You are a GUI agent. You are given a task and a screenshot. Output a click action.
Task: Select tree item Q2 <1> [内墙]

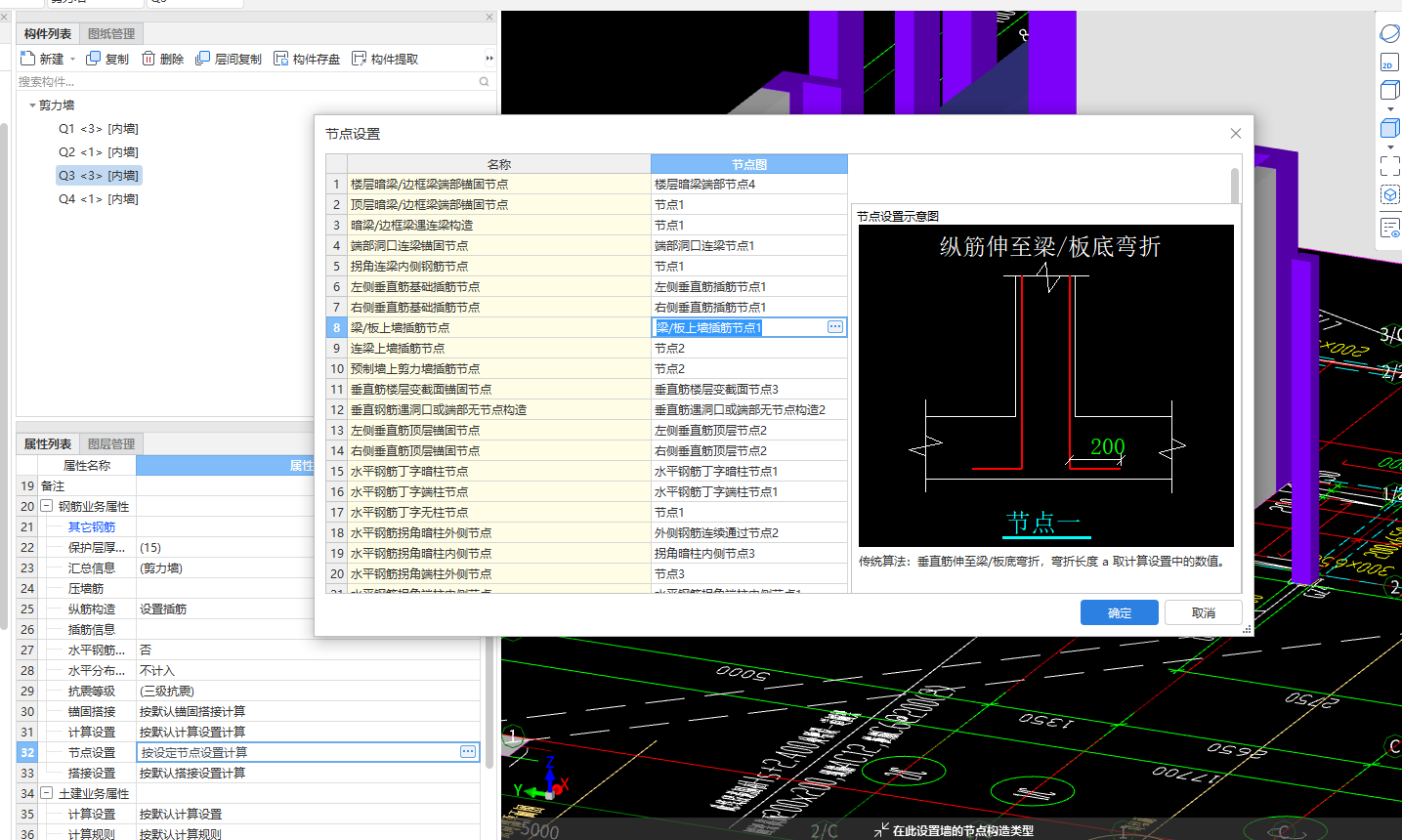pos(98,152)
